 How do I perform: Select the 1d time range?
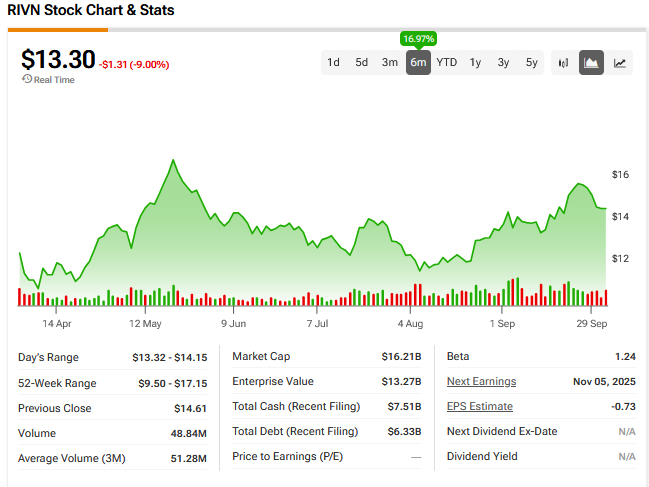pos(333,62)
